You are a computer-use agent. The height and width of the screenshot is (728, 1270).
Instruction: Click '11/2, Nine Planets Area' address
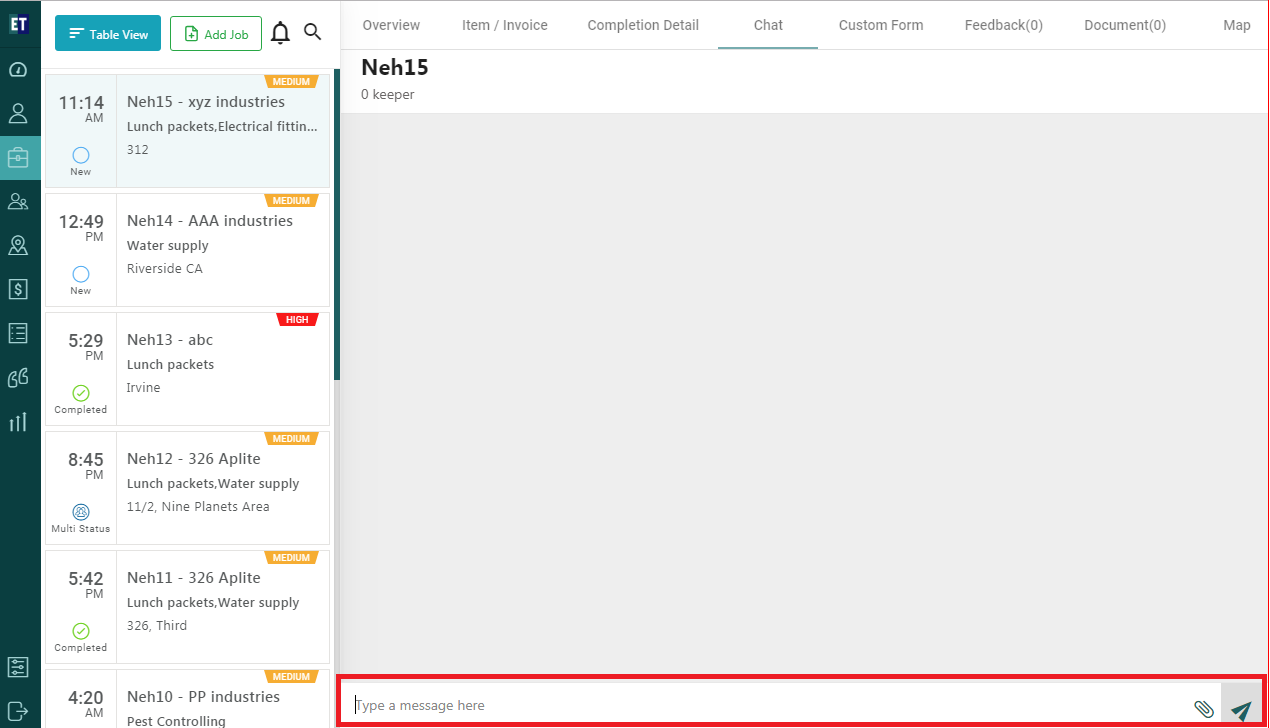[x=198, y=507]
